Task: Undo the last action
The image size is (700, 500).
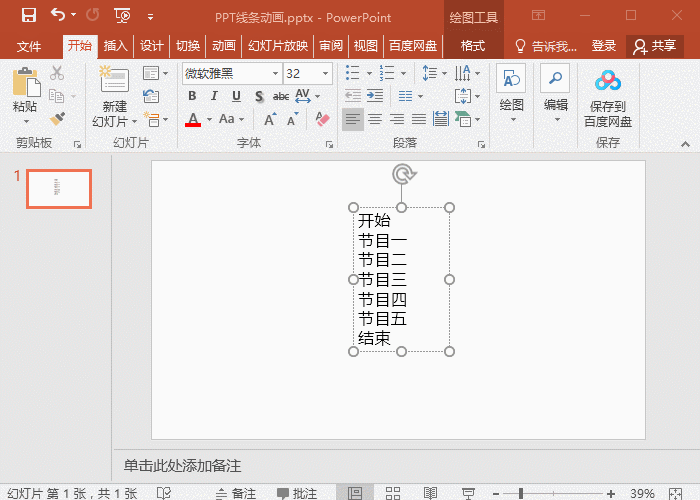Action: pos(58,15)
